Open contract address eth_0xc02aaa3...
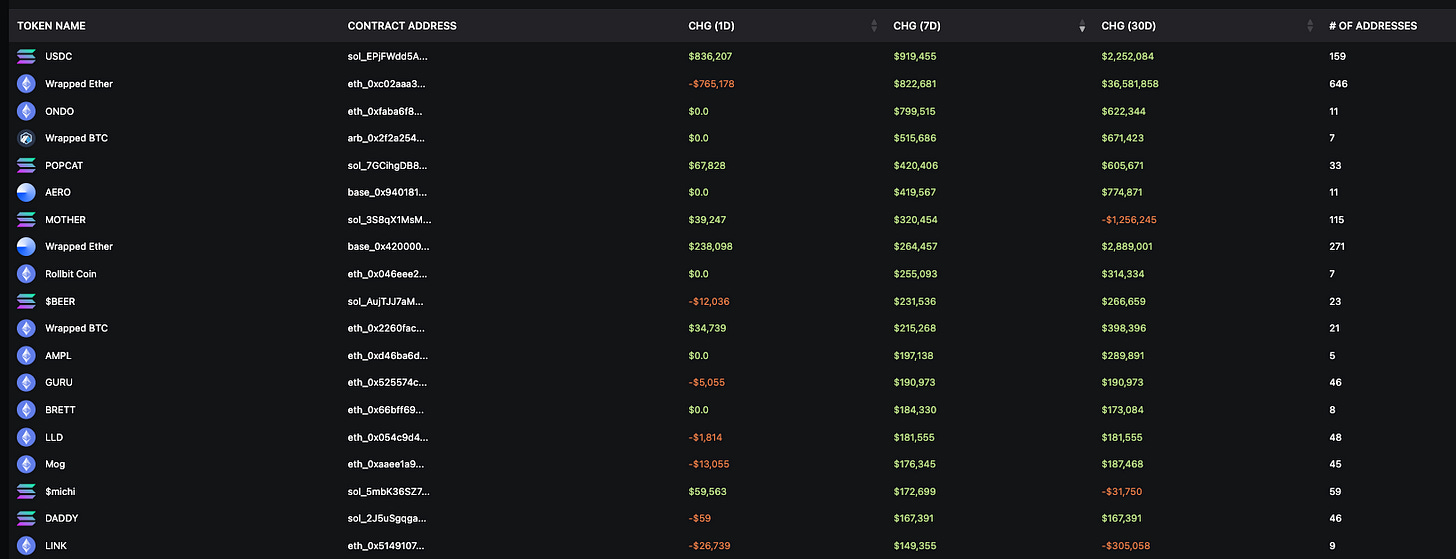Screen dimensions: 1456x559 pyautogui.click(x=386, y=84)
